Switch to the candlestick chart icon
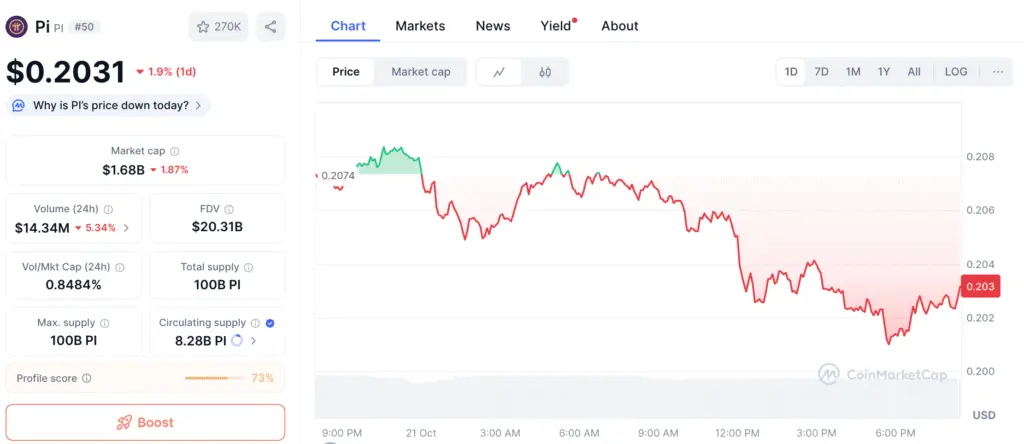The image size is (1024, 444). pyautogui.click(x=545, y=72)
